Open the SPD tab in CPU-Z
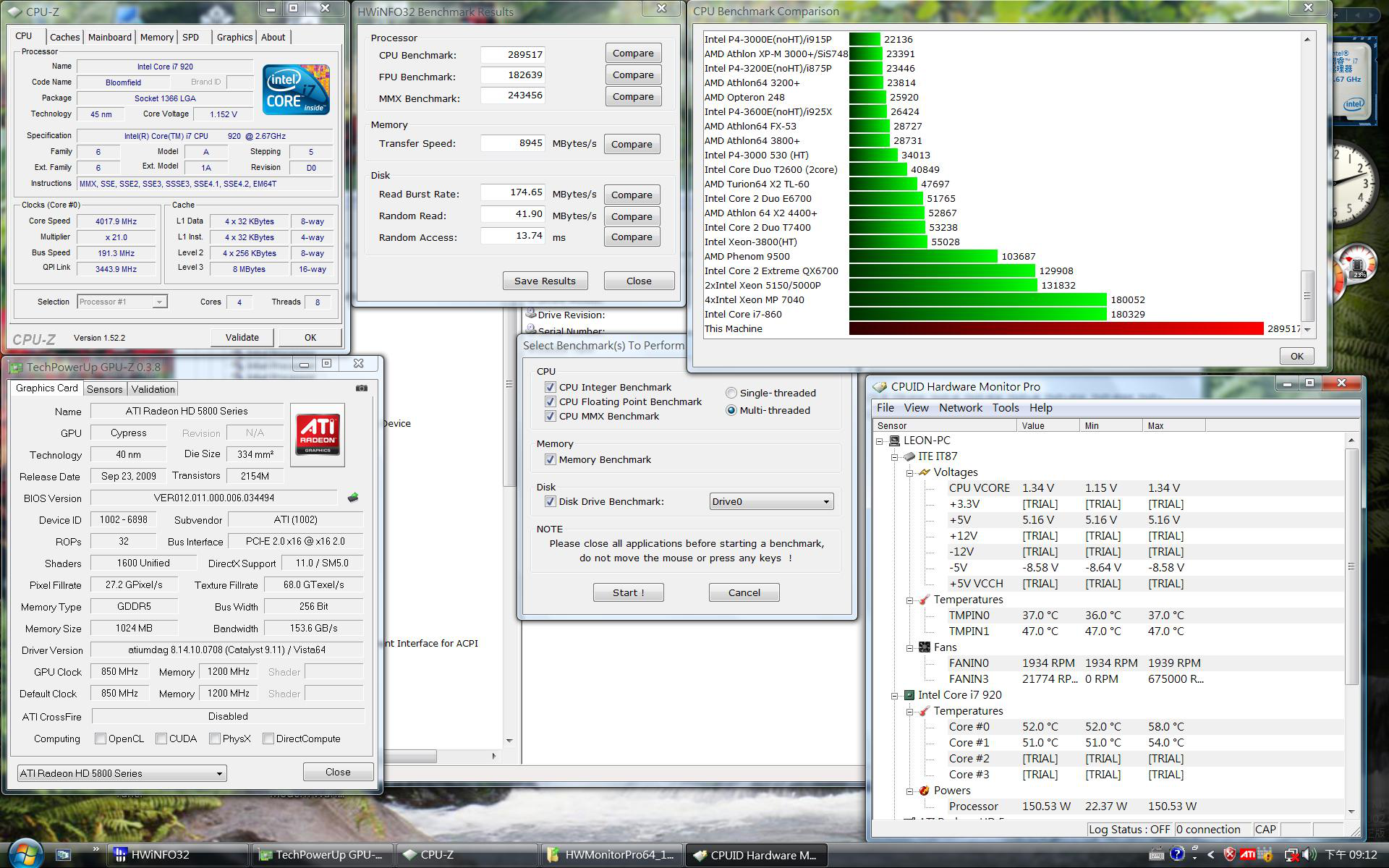 (191, 37)
